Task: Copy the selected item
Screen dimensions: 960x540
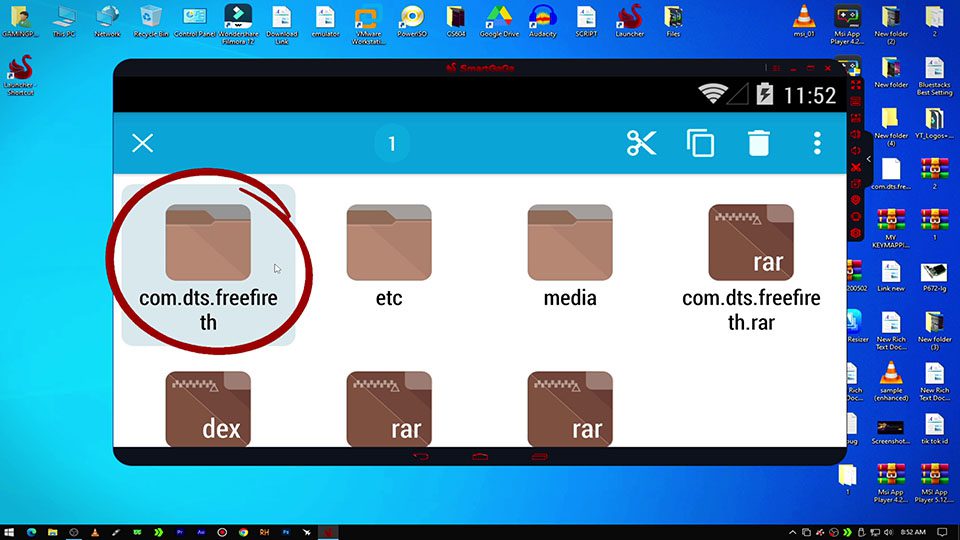Action: pos(700,144)
